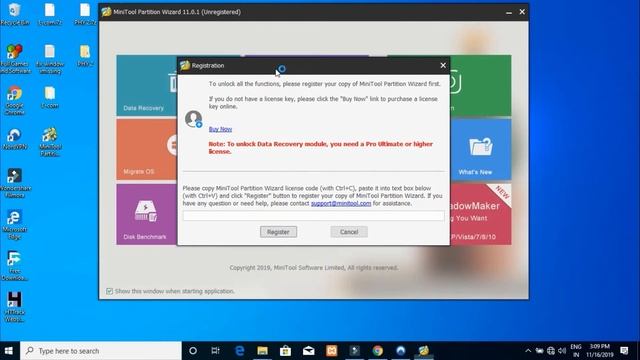Open Full Games and Software desktop icon

15,59
